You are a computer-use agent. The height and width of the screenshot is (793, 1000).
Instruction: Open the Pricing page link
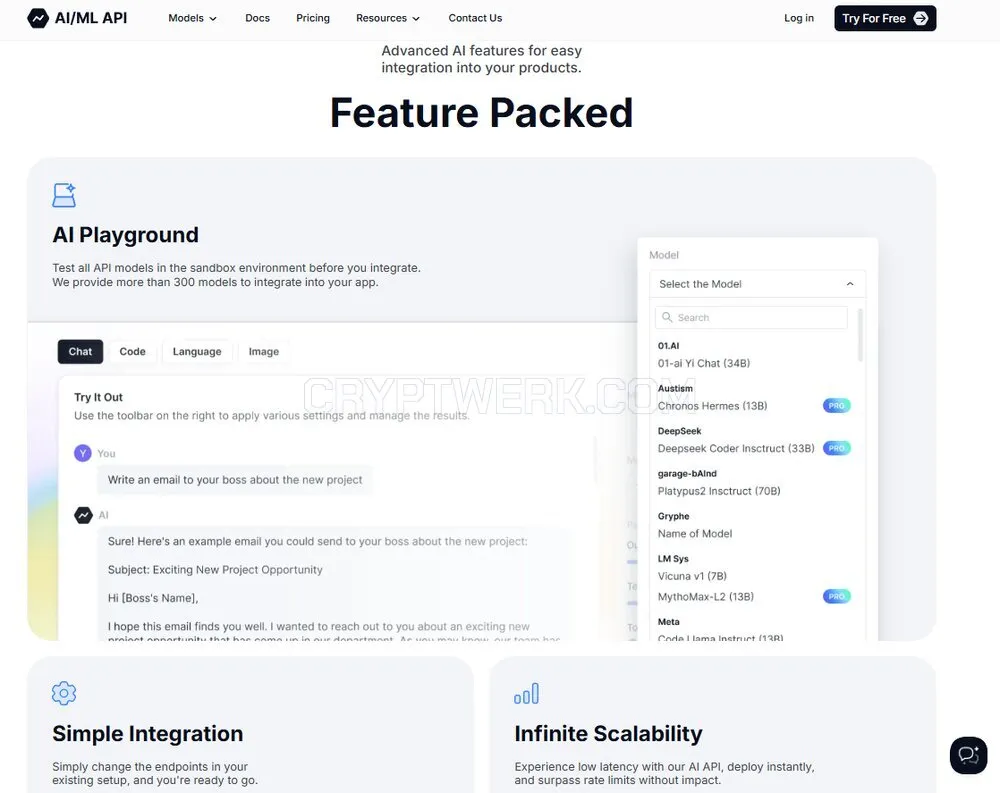click(x=312, y=19)
